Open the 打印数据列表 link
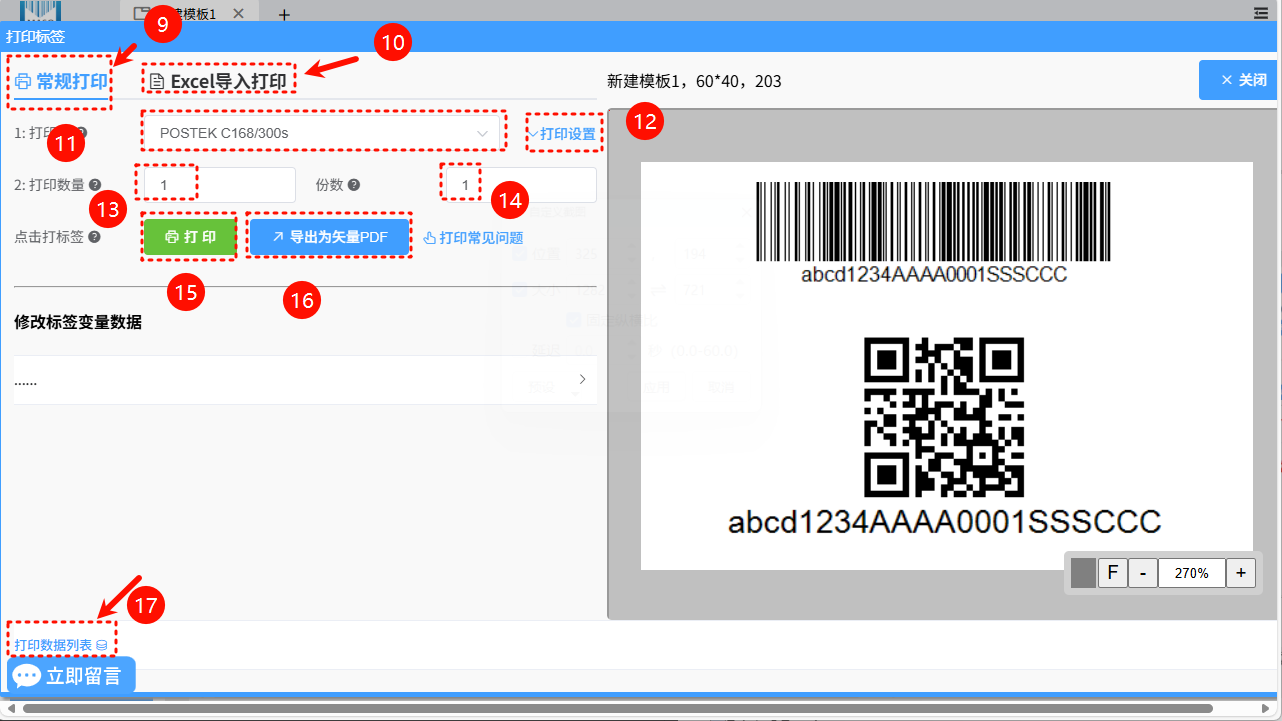Viewport: 1282px width, 721px height. (61, 645)
